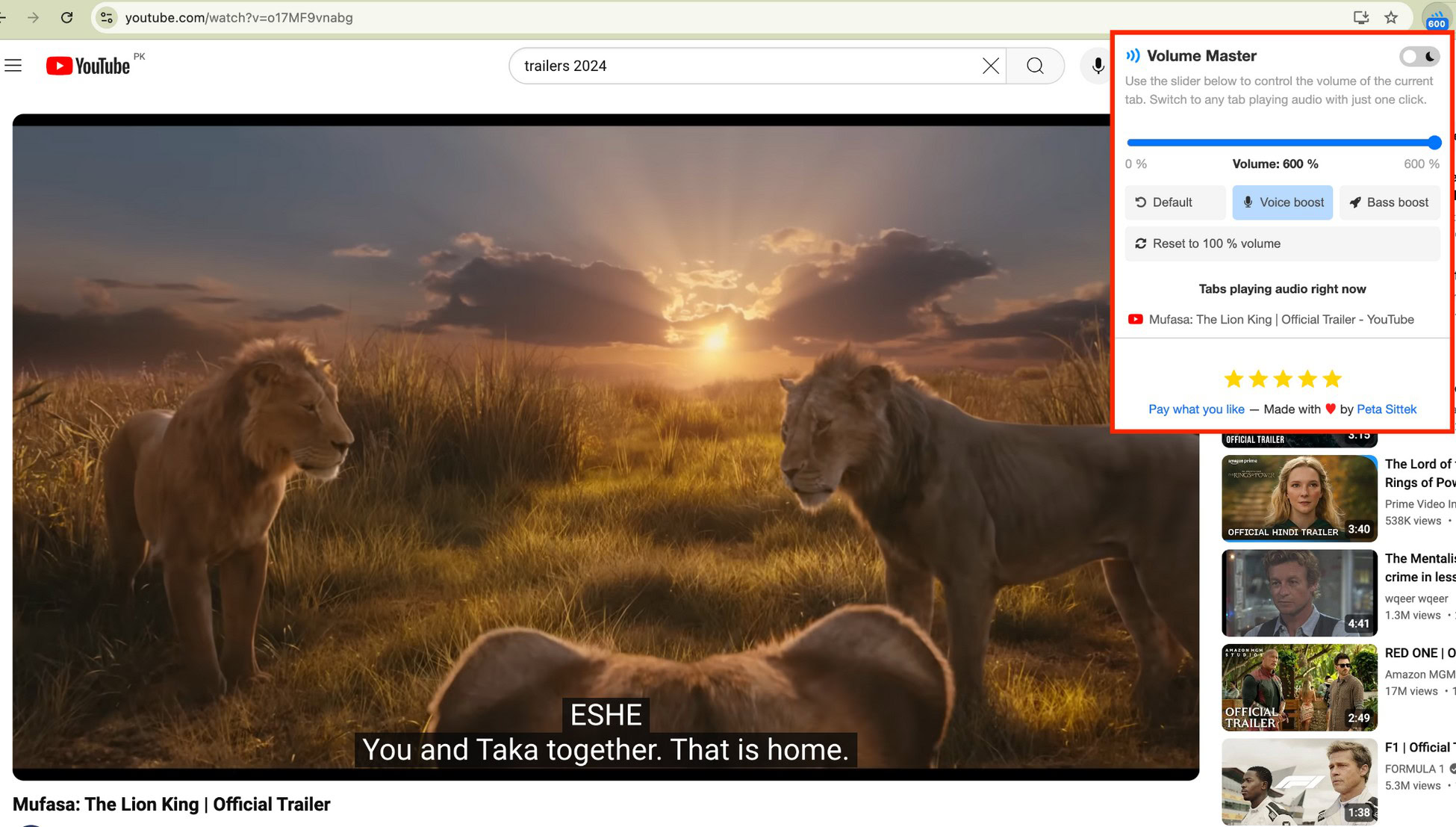Image resolution: width=1456 pixels, height=827 pixels.
Task: Start voice search with the microphone icon
Action: (1097, 66)
